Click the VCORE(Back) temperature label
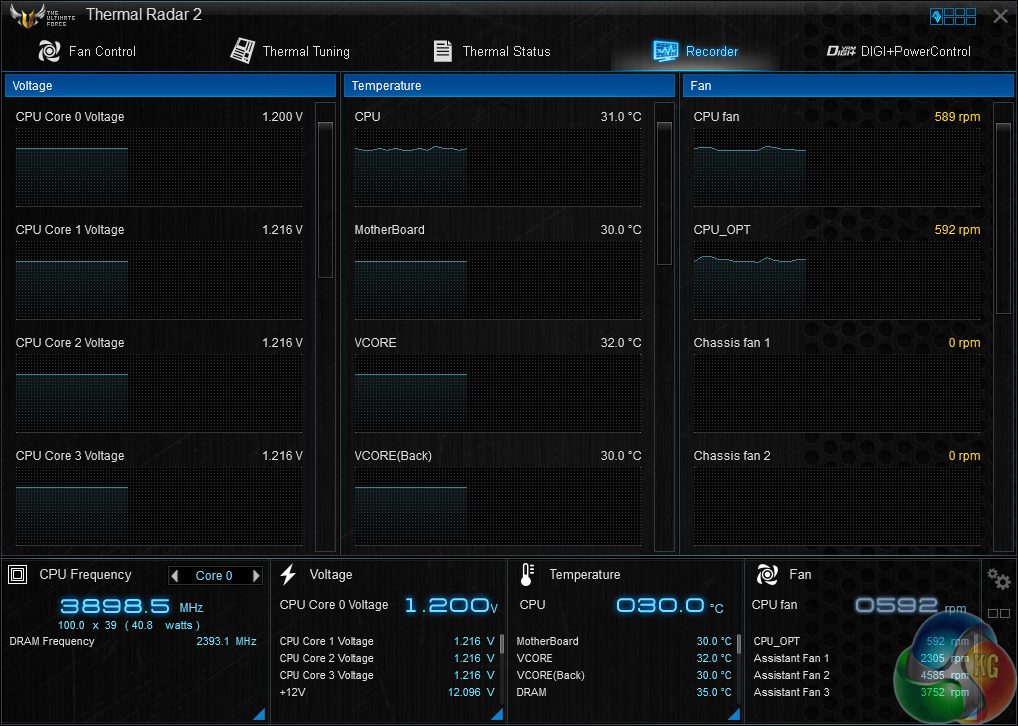The height and width of the screenshot is (726, 1018). point(393,456)
